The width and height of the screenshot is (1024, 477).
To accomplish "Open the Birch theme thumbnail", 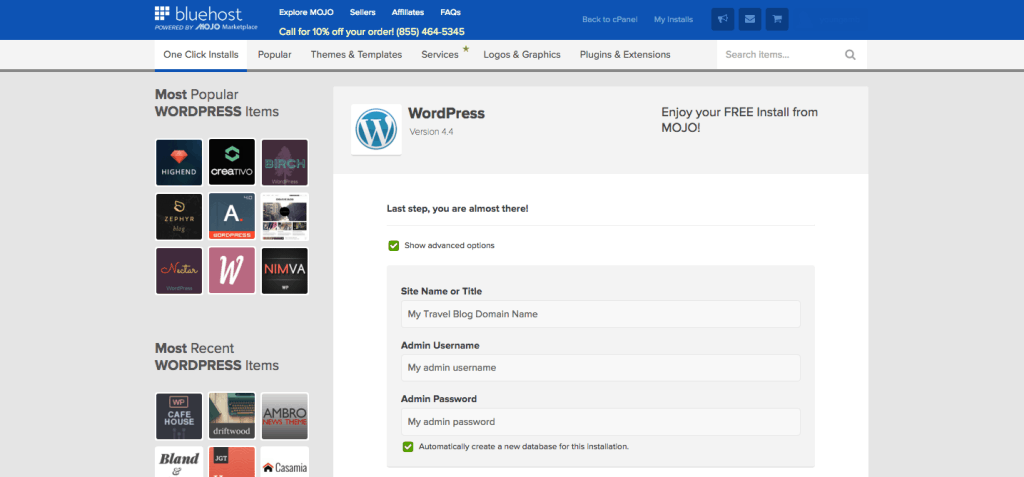I will click(x=285, y=162).
